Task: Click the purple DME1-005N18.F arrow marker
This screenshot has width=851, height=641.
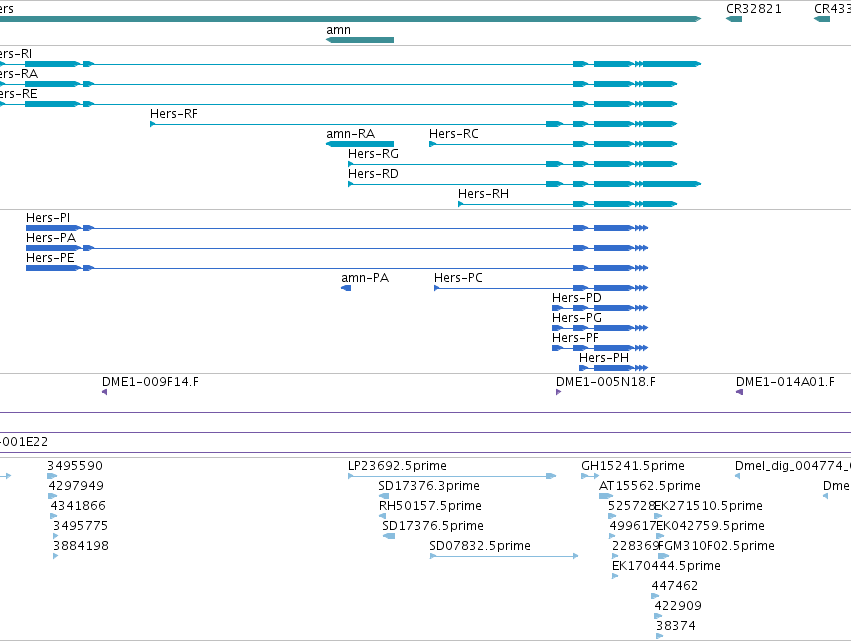Action: point(558,392)
